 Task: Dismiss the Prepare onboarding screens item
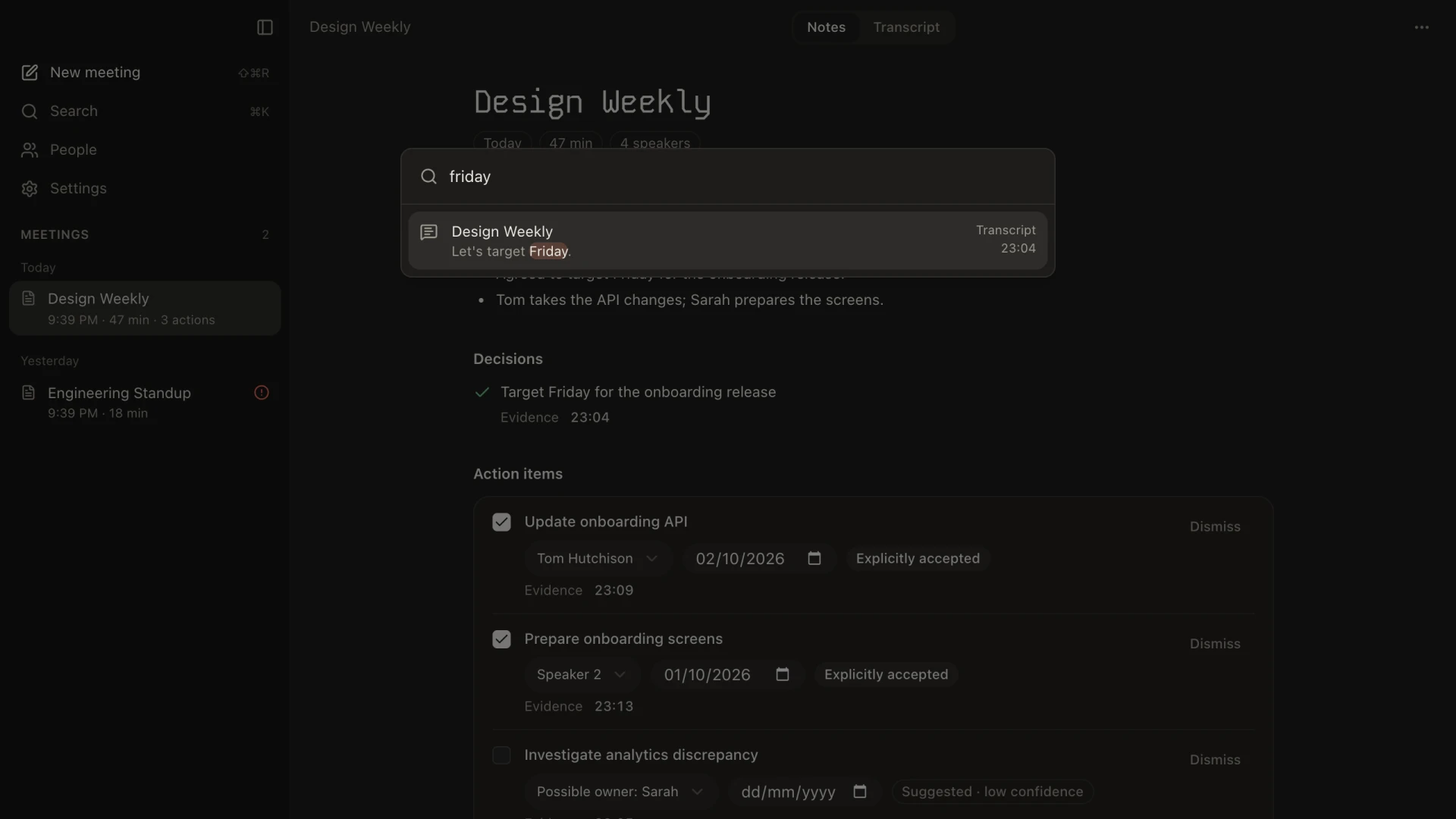(1215, 643)
